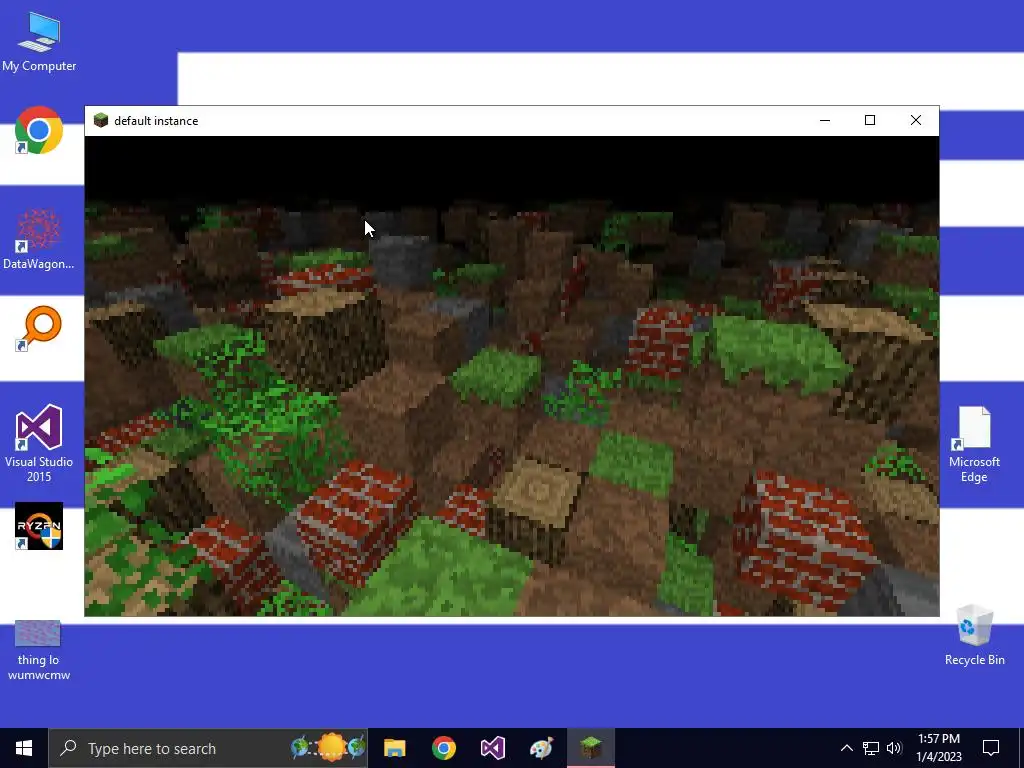
Task: Select the Recycle Bin icon
Action: click(x=974, y=635)
